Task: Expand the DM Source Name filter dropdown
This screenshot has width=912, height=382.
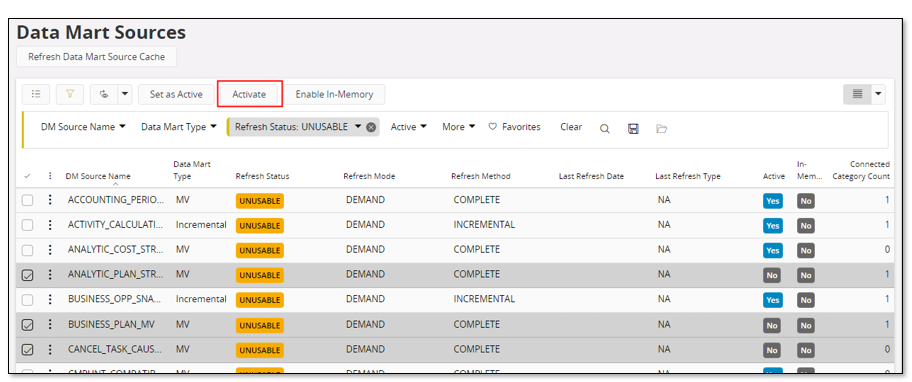Action: pyautogui.click(x=83, y=127)
